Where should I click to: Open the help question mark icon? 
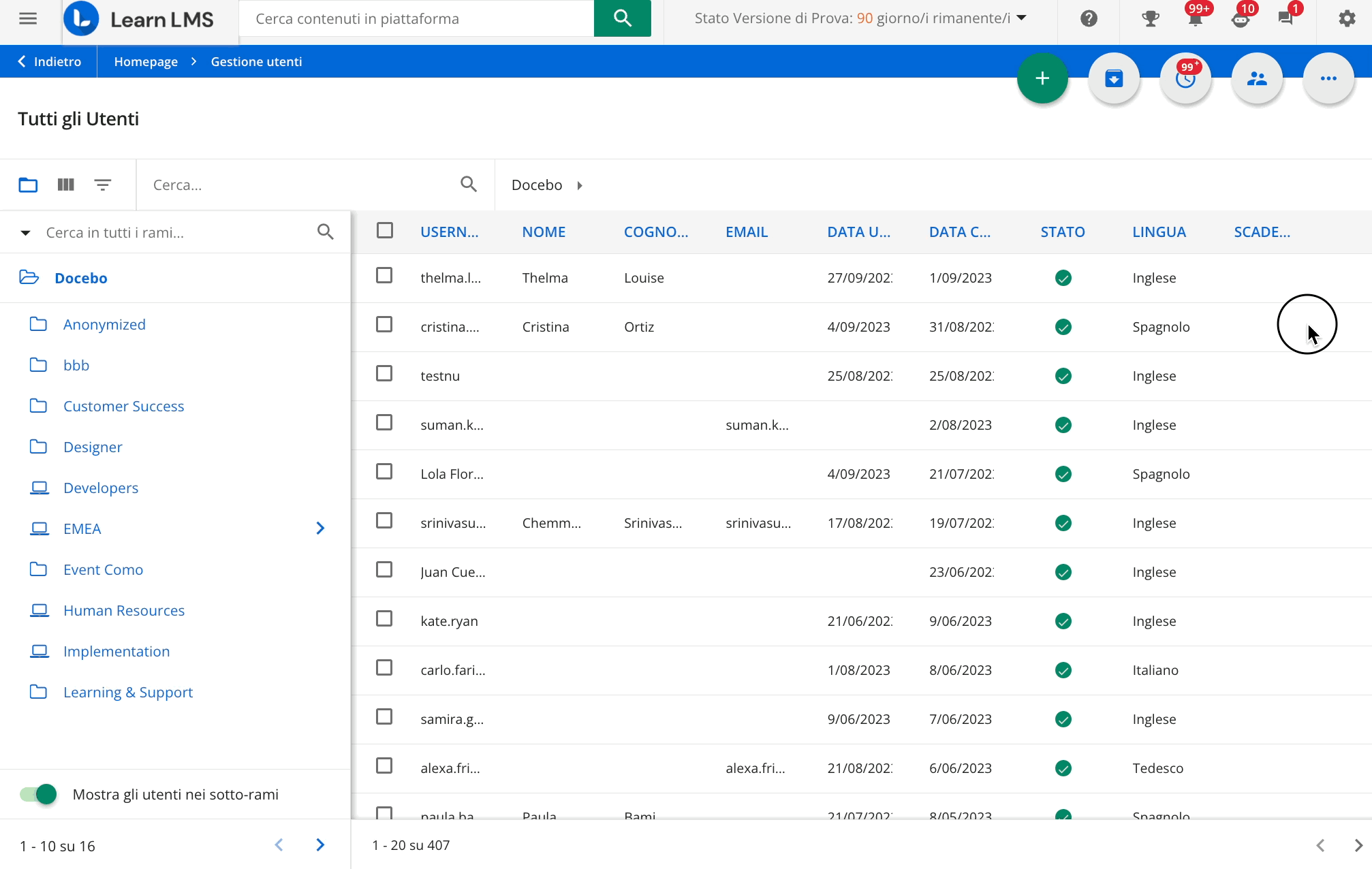(x=1089, y=18)
